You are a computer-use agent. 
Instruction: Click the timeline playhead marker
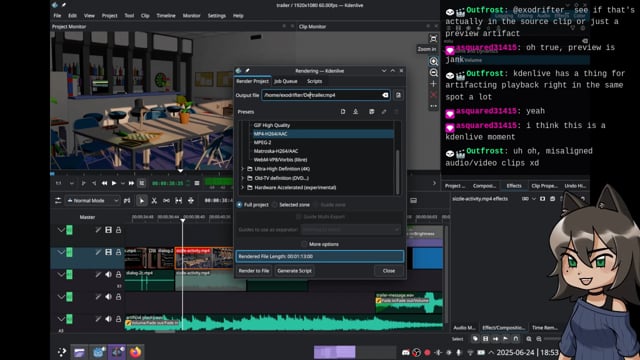click(x=182, y=220)
